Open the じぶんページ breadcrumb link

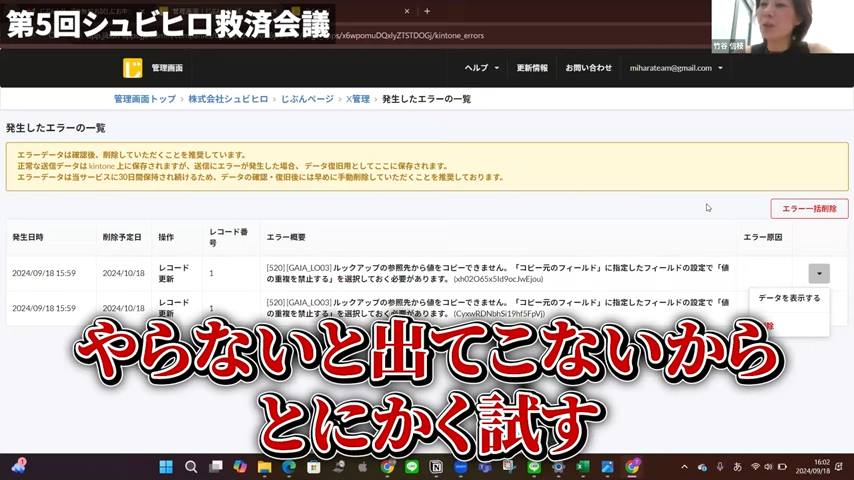pyautogui.click(x=307, y=99)
